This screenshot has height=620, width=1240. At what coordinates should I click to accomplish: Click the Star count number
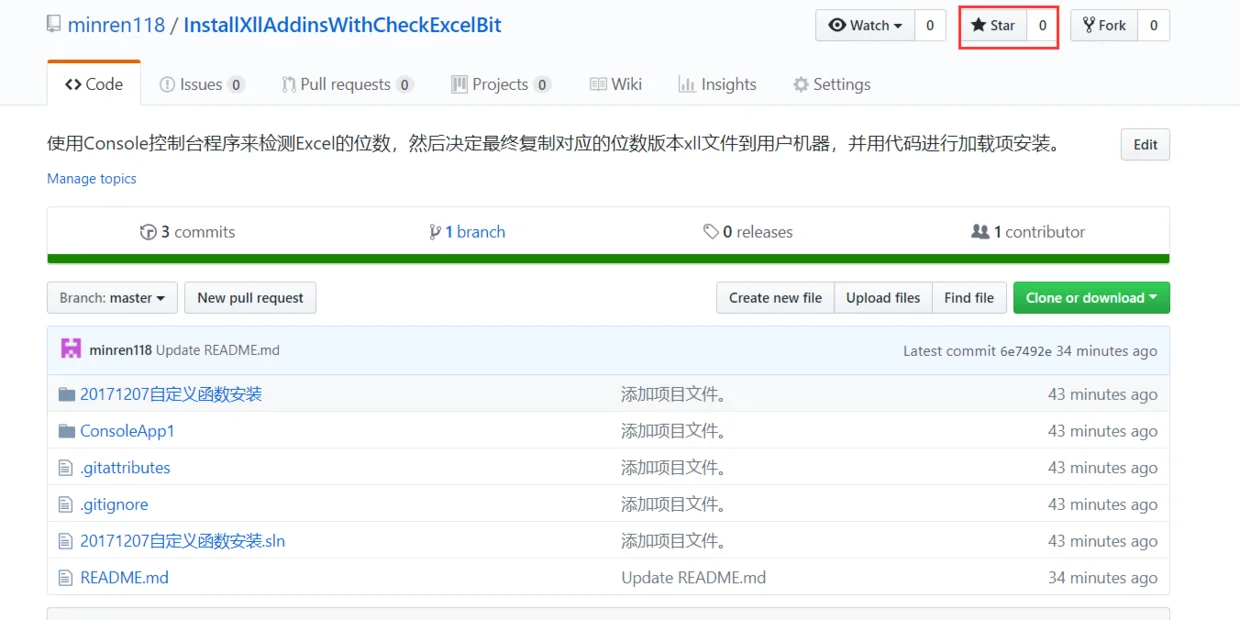(x=1042, y=25)
